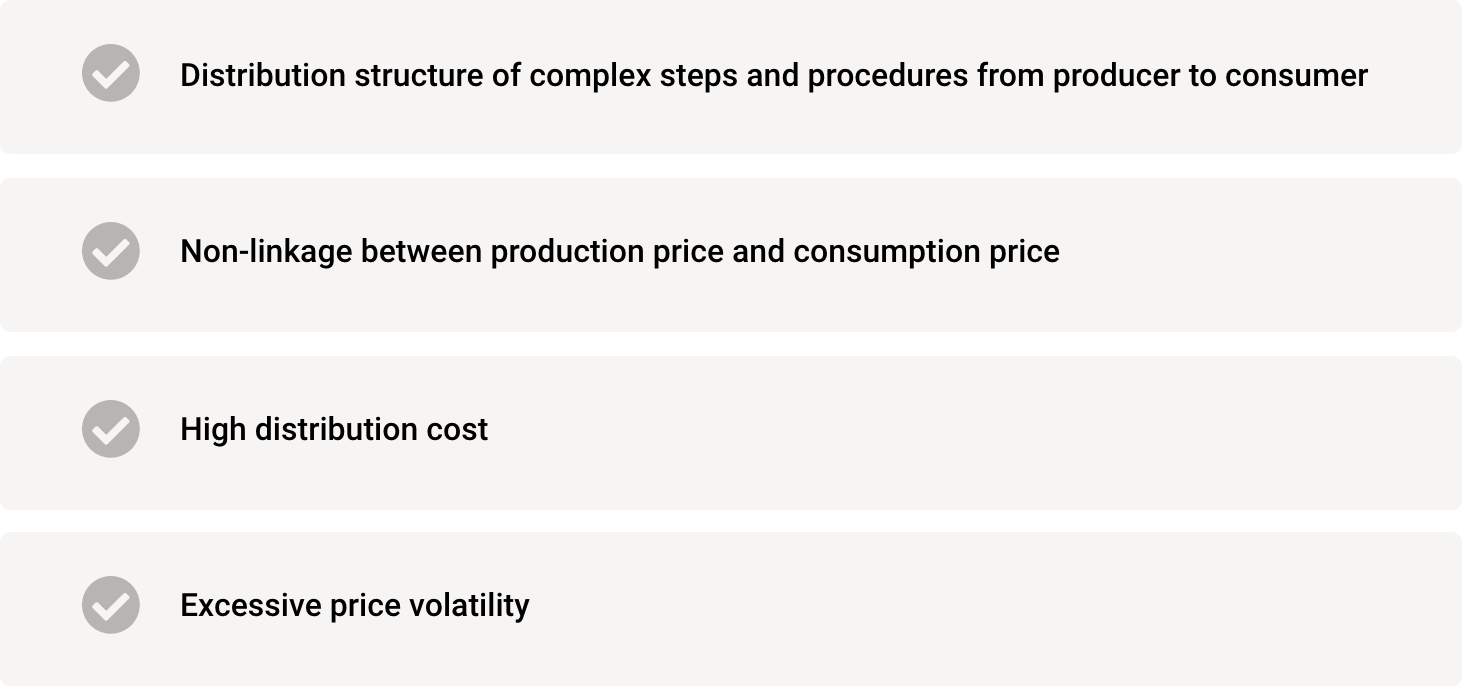
Task: Select the words 'Distribution structure' in first card
Action: tap(331, 75)
